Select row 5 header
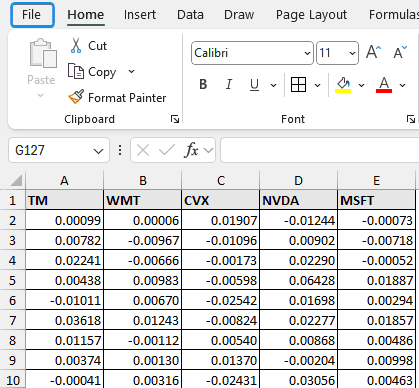This screenshot has width=419, height=388. click(x=12, y=280)
